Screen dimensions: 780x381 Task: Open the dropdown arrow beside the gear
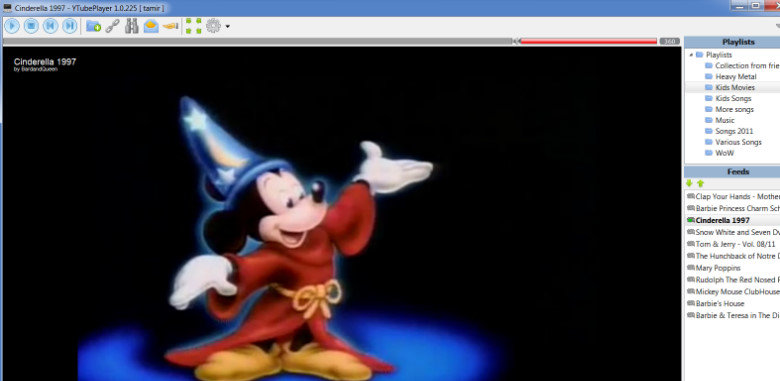click(227, 26)
